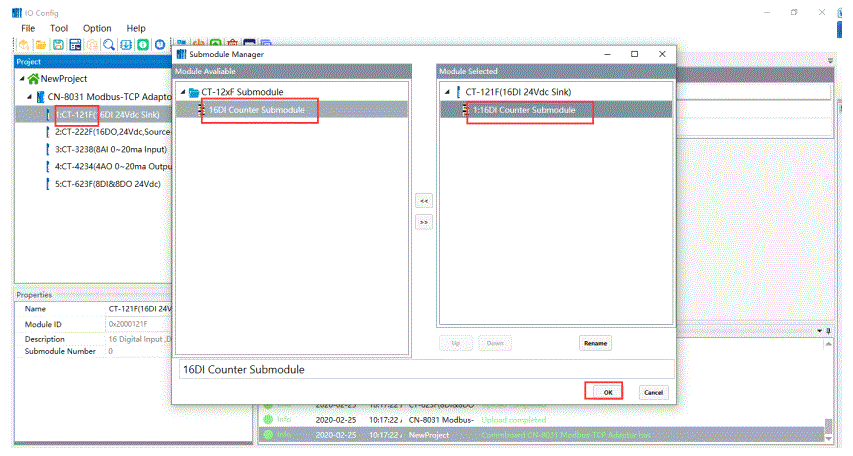Image resolution: width=853 pixels, height=456 pixels.
Task: Click the 16DI Counter Submodule description field
Action: (426, 369)
